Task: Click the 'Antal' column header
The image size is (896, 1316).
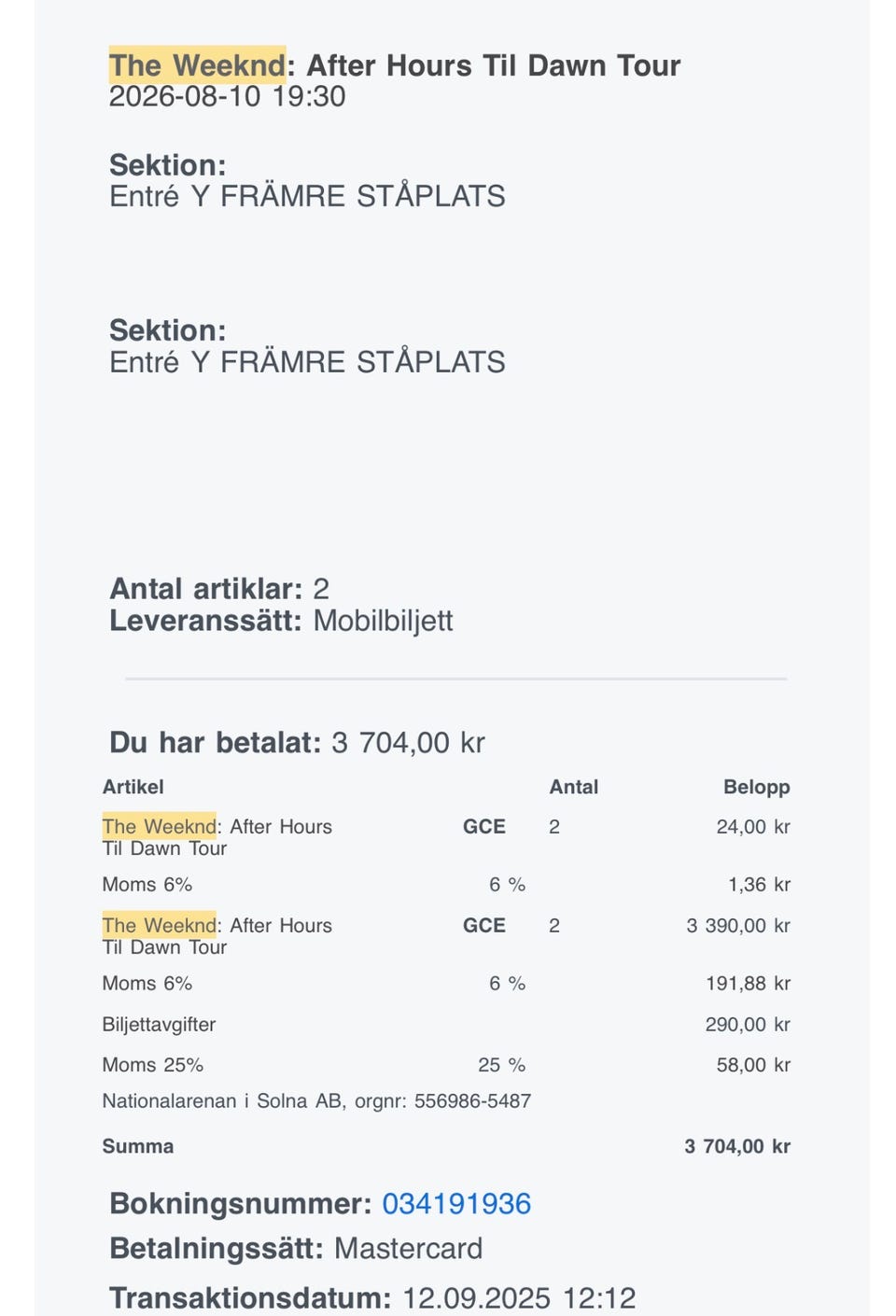Action: [574, 787]
